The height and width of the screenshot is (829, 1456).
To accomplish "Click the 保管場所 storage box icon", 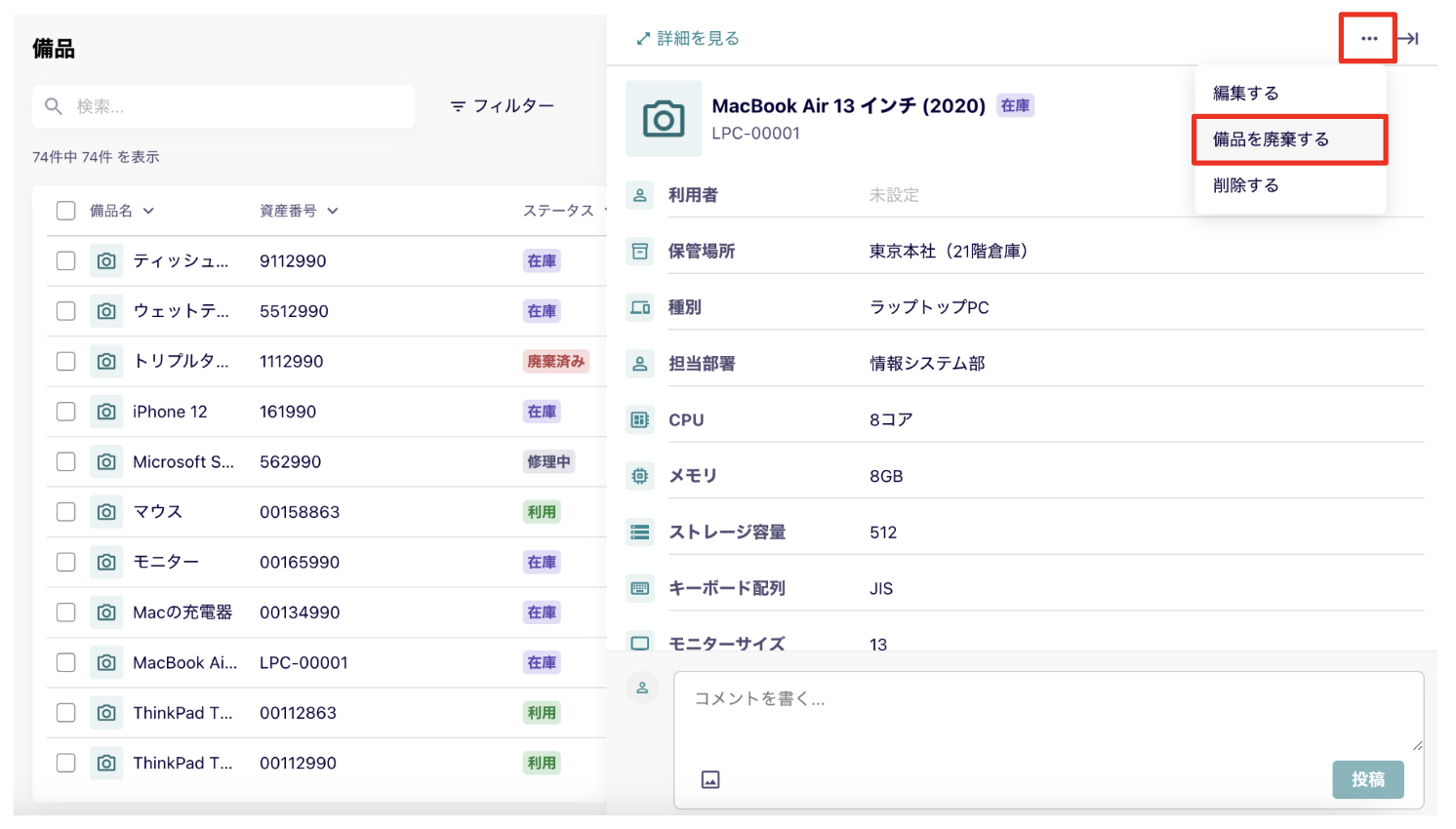I will pos(640,252).
